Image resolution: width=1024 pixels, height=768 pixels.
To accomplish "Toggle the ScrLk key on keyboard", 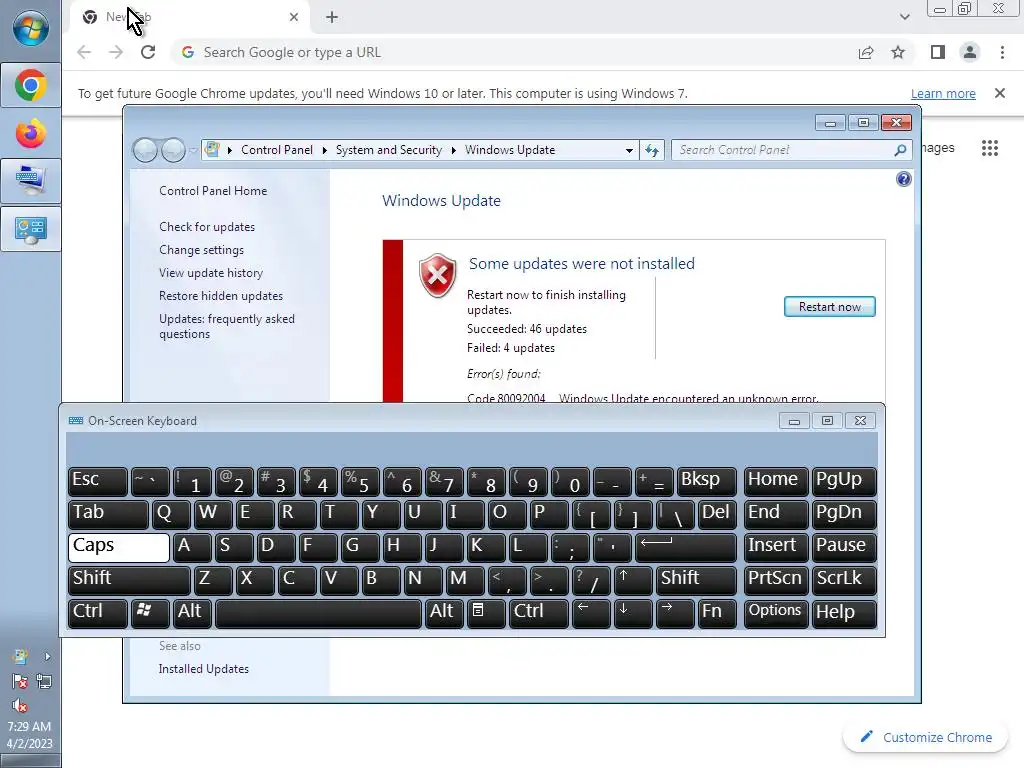I will pos(844,579).
